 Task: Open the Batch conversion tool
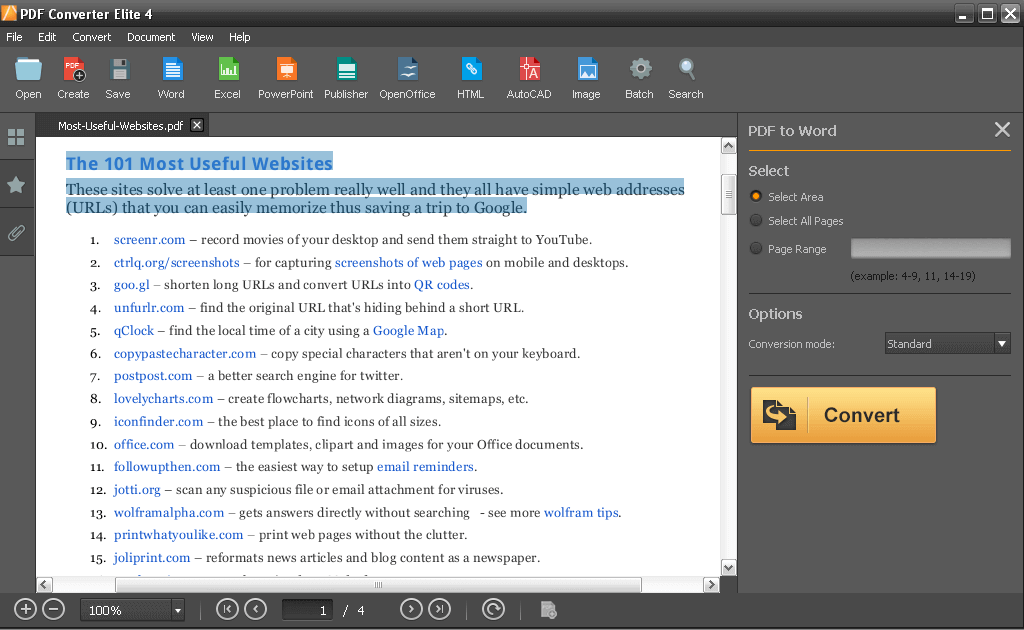pos(639,78)
